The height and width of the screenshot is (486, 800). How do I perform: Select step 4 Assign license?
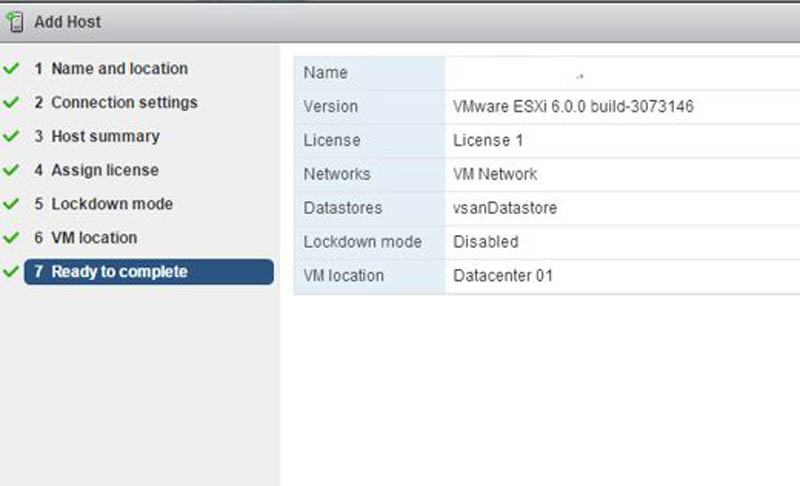(x=104, y=171)
